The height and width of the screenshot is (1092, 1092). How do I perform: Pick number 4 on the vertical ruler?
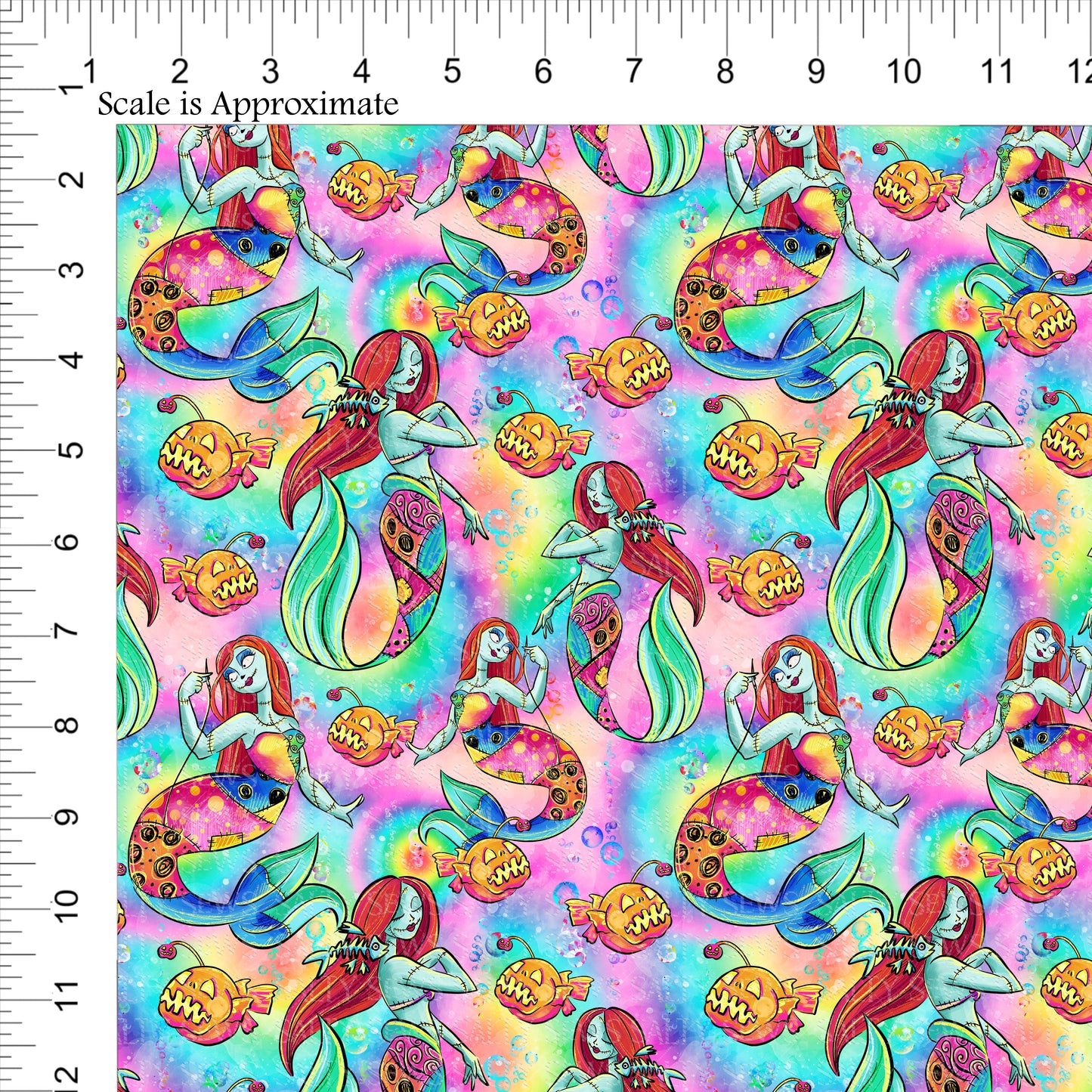(x=72, y=360)
